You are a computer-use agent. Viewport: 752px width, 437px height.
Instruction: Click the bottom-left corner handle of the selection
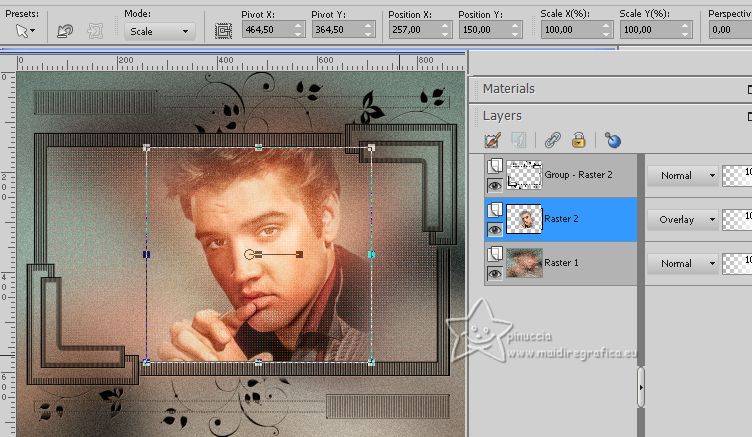pyautogui.click(x=147, y=363)
